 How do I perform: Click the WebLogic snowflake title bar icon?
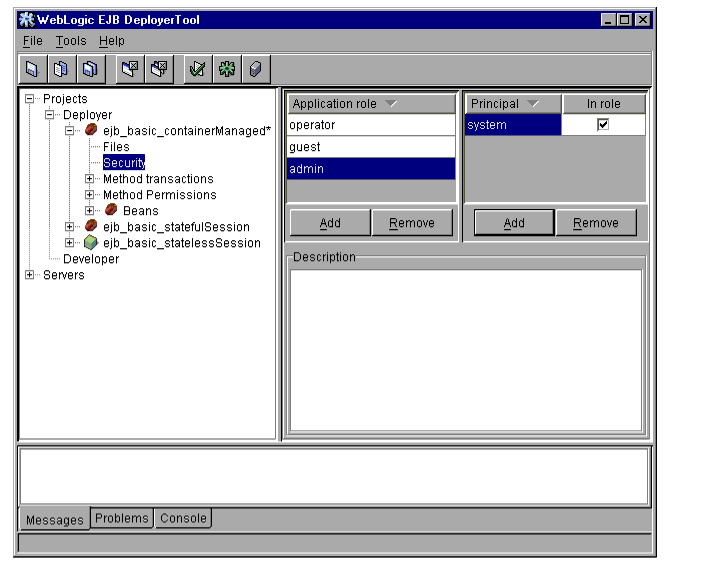tap(26, 20)
